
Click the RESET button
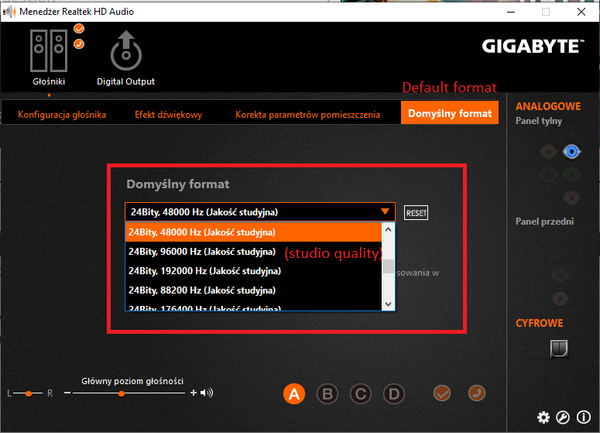click(416, 213)
